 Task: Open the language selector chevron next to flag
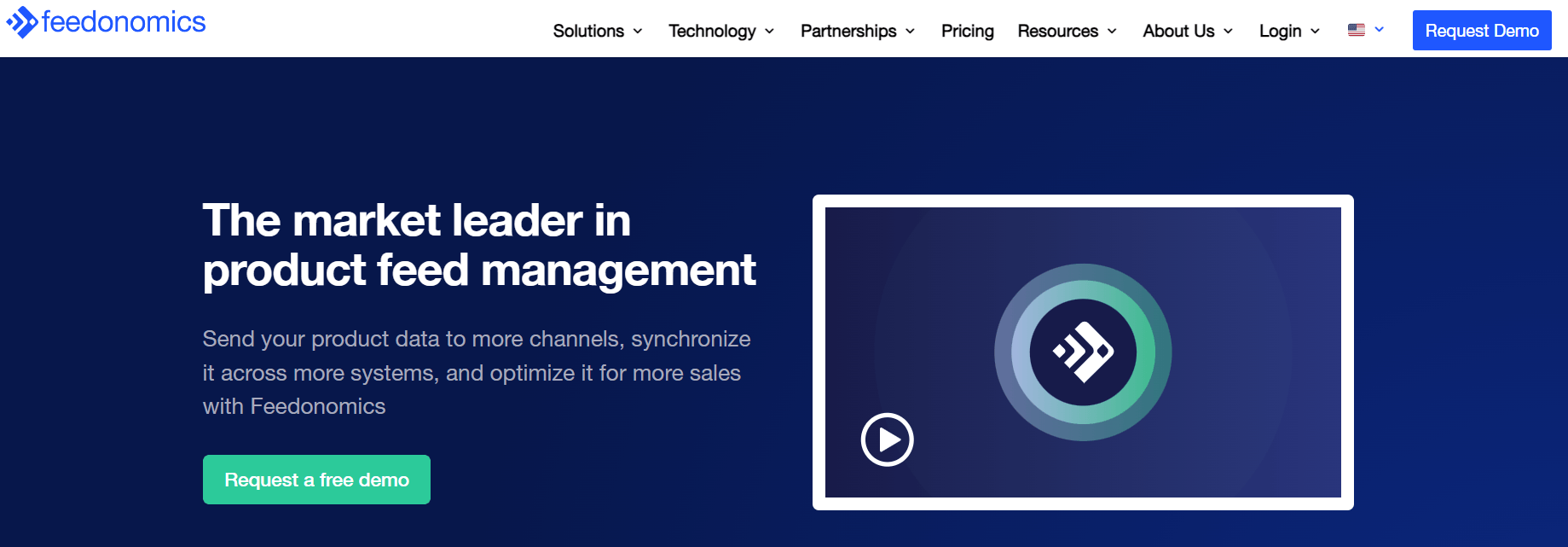tap(1379, 30)
